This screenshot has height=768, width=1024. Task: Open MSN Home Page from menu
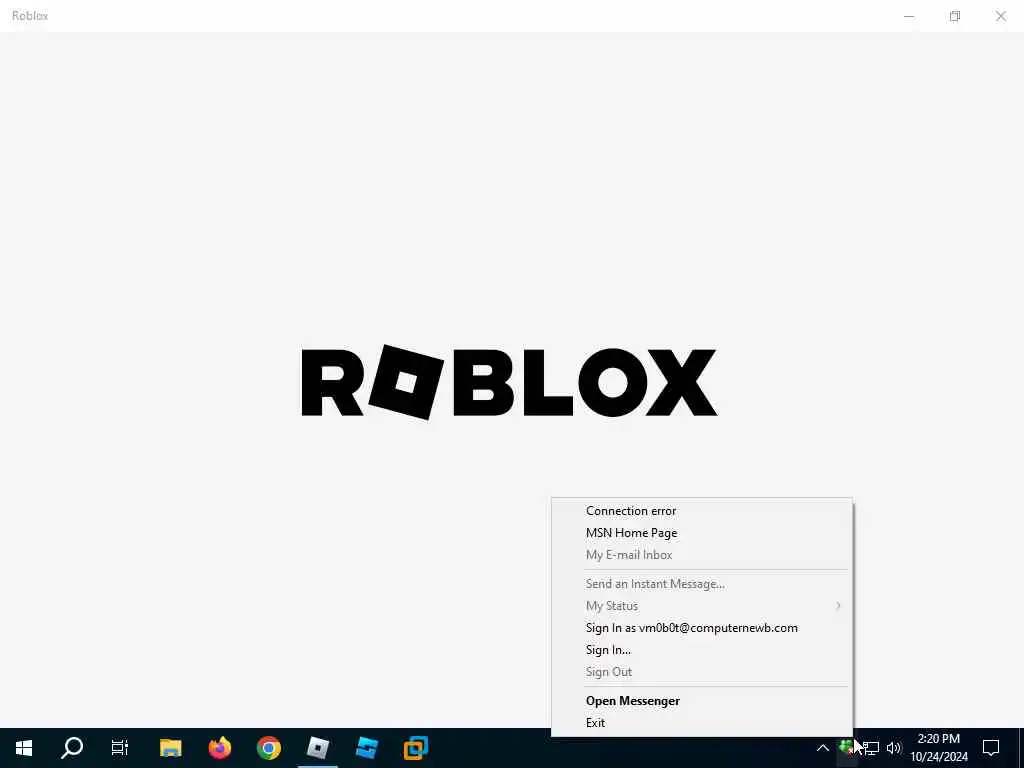[702, 533]
